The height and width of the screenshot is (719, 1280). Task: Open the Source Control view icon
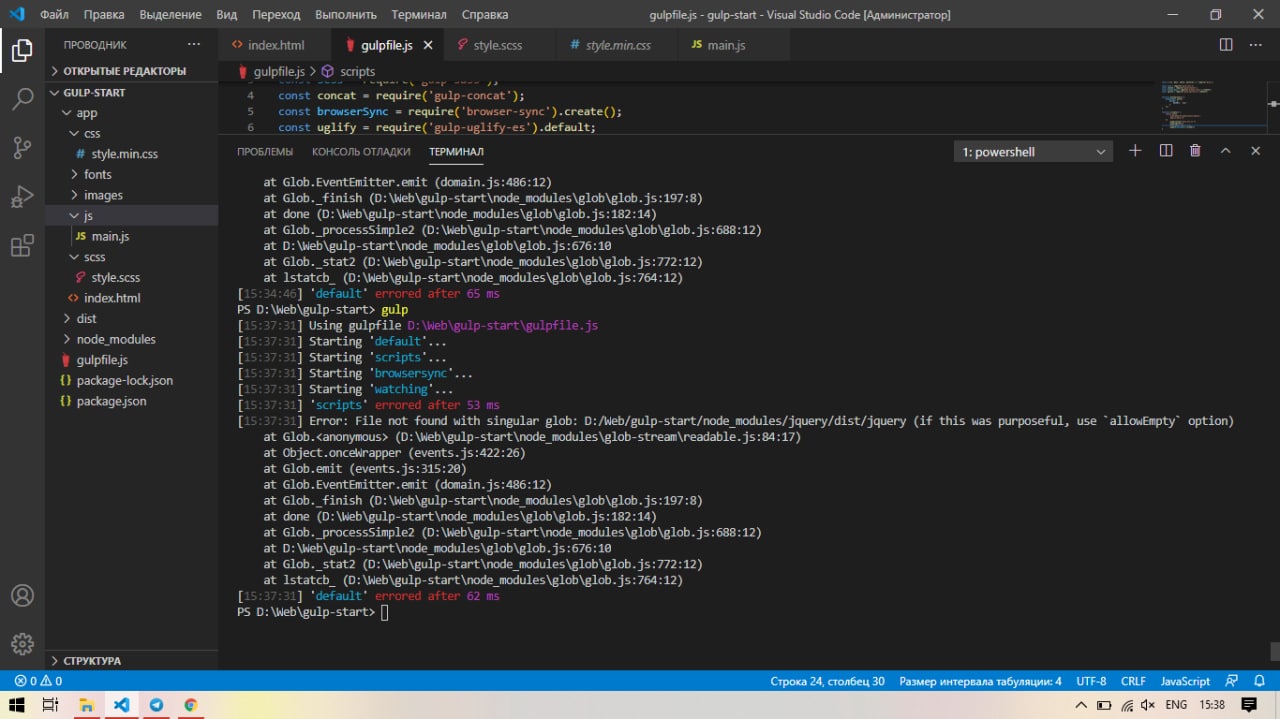tap(22, 148)
